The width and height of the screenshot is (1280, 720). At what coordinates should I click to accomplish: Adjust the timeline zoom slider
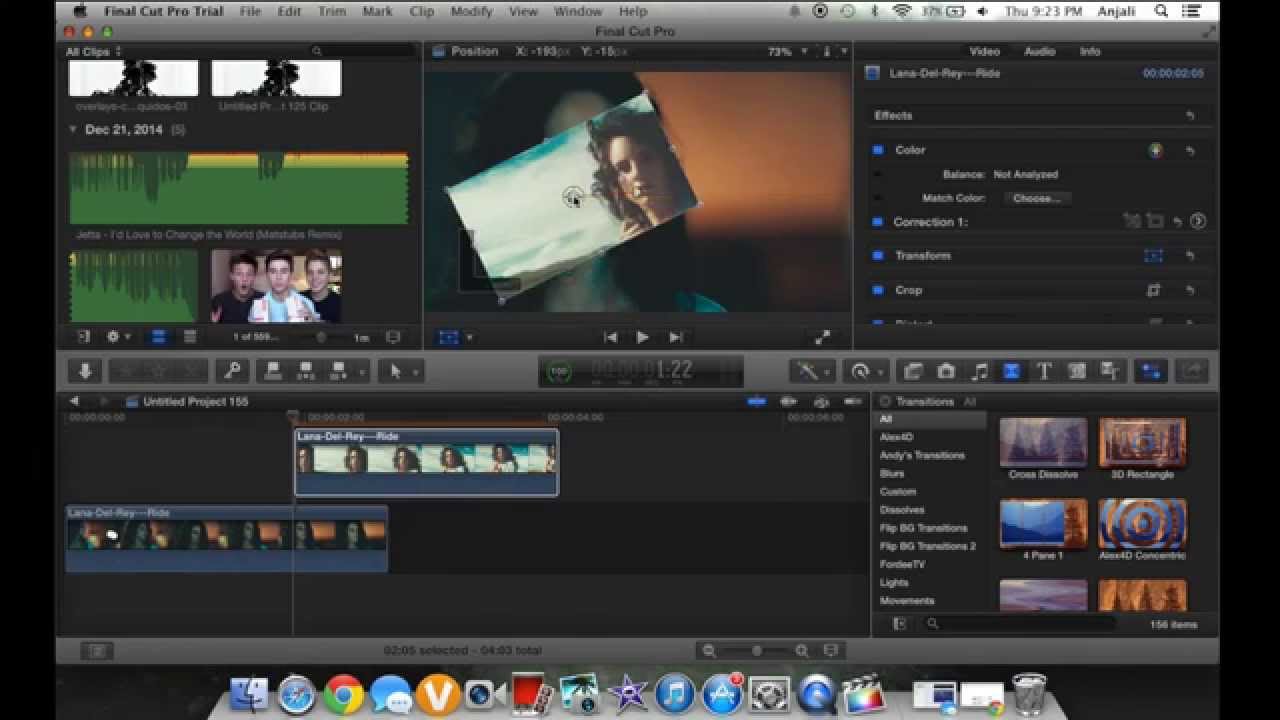coord(757,651)
